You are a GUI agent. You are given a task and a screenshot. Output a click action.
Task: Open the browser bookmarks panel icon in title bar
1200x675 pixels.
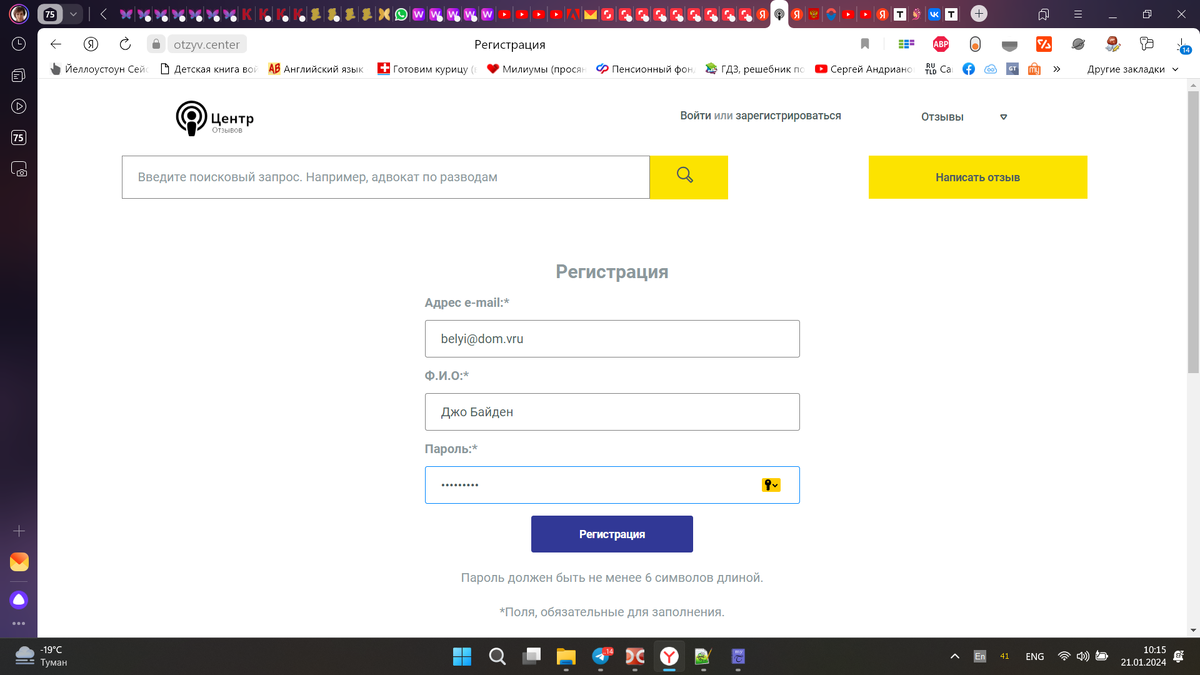click(1043, 14)
